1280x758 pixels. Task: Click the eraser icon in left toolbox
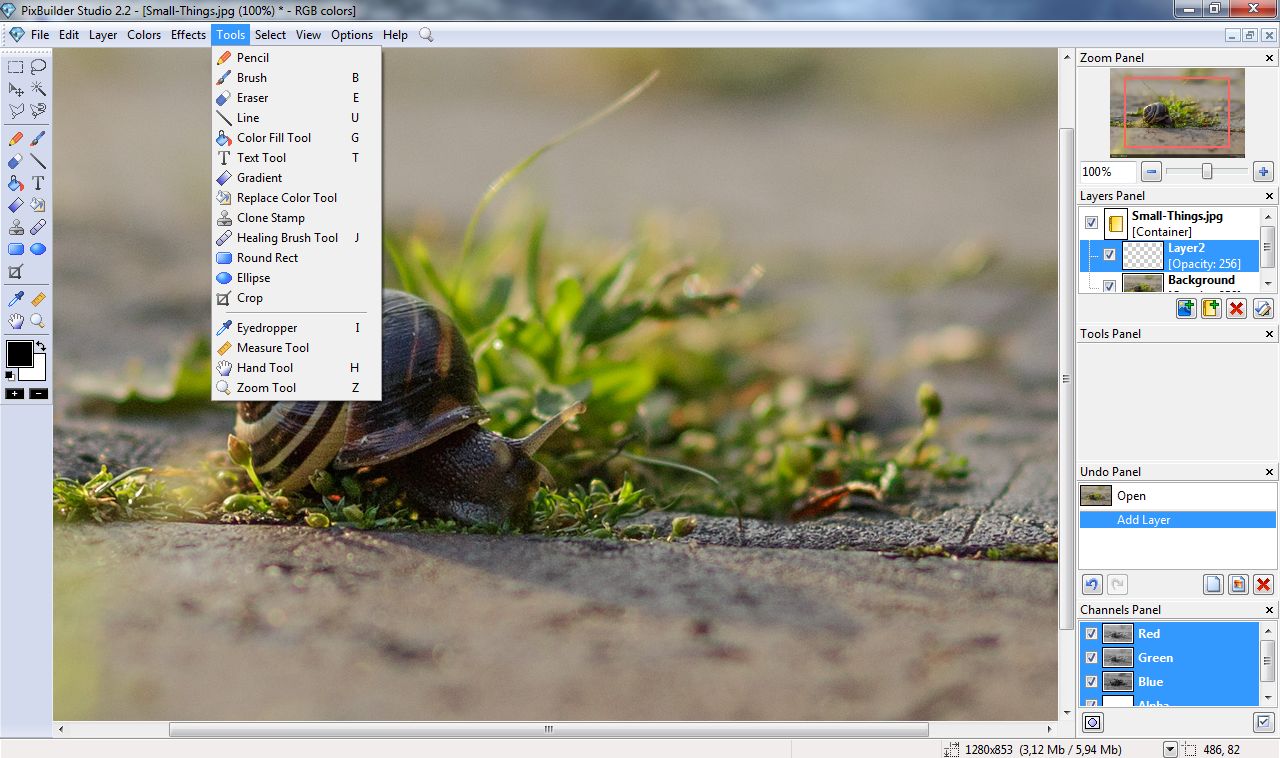tap(16, 161)
